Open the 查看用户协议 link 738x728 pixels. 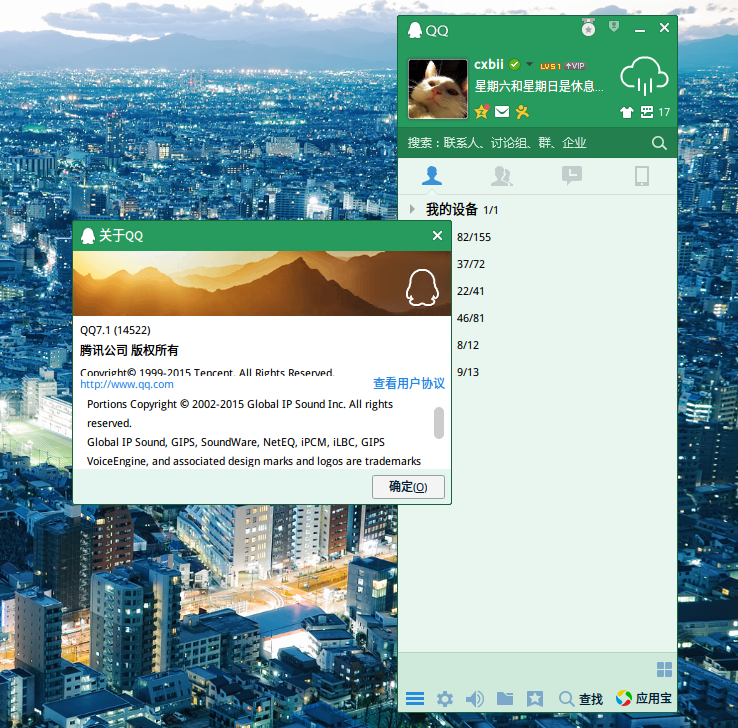point(409,383)
